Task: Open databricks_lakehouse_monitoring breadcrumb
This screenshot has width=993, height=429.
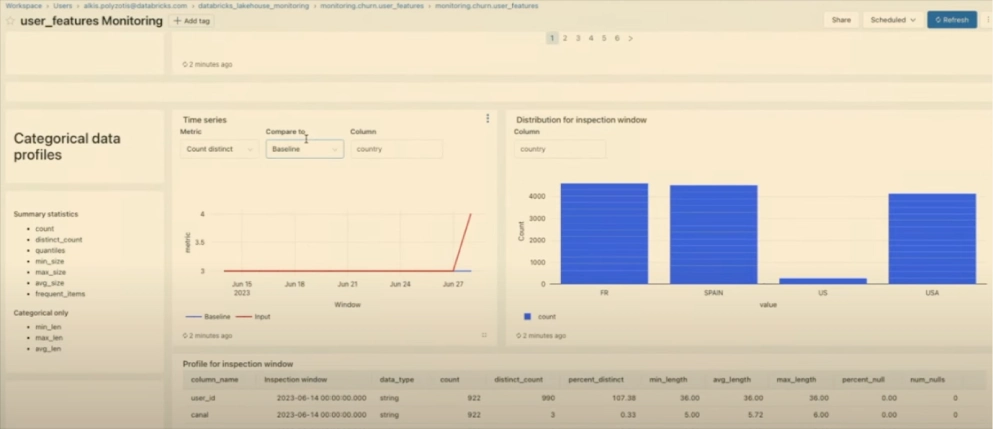Action: (x=253, y=6)
